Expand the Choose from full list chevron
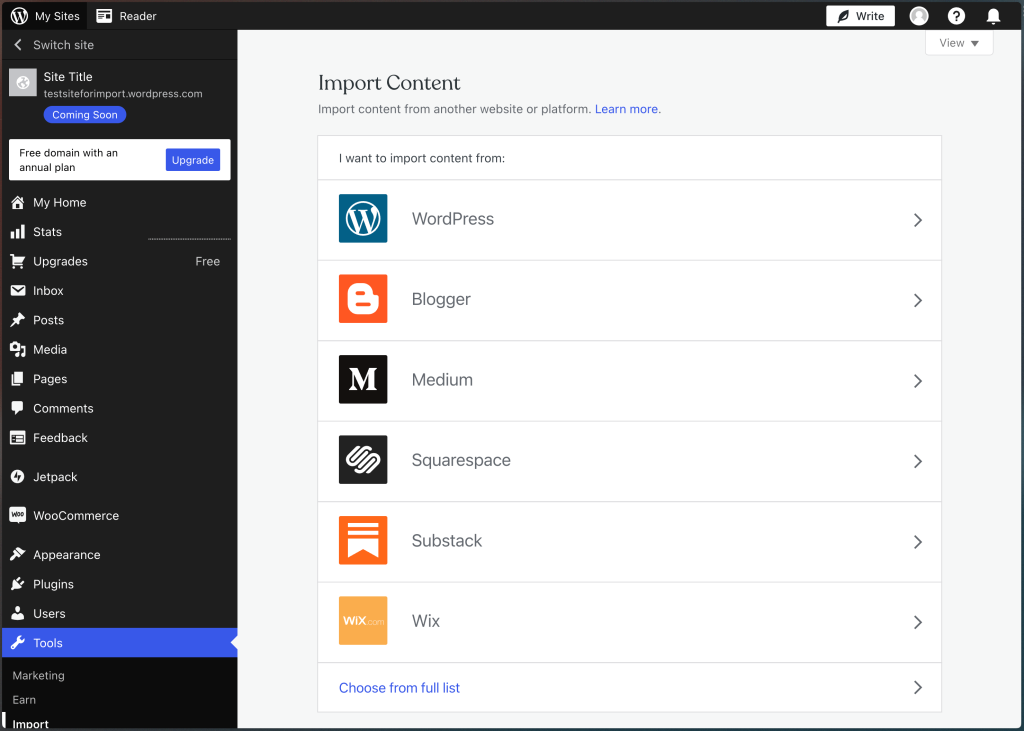1024x731 pixels. pyautogui.click(x=917, y=688)
